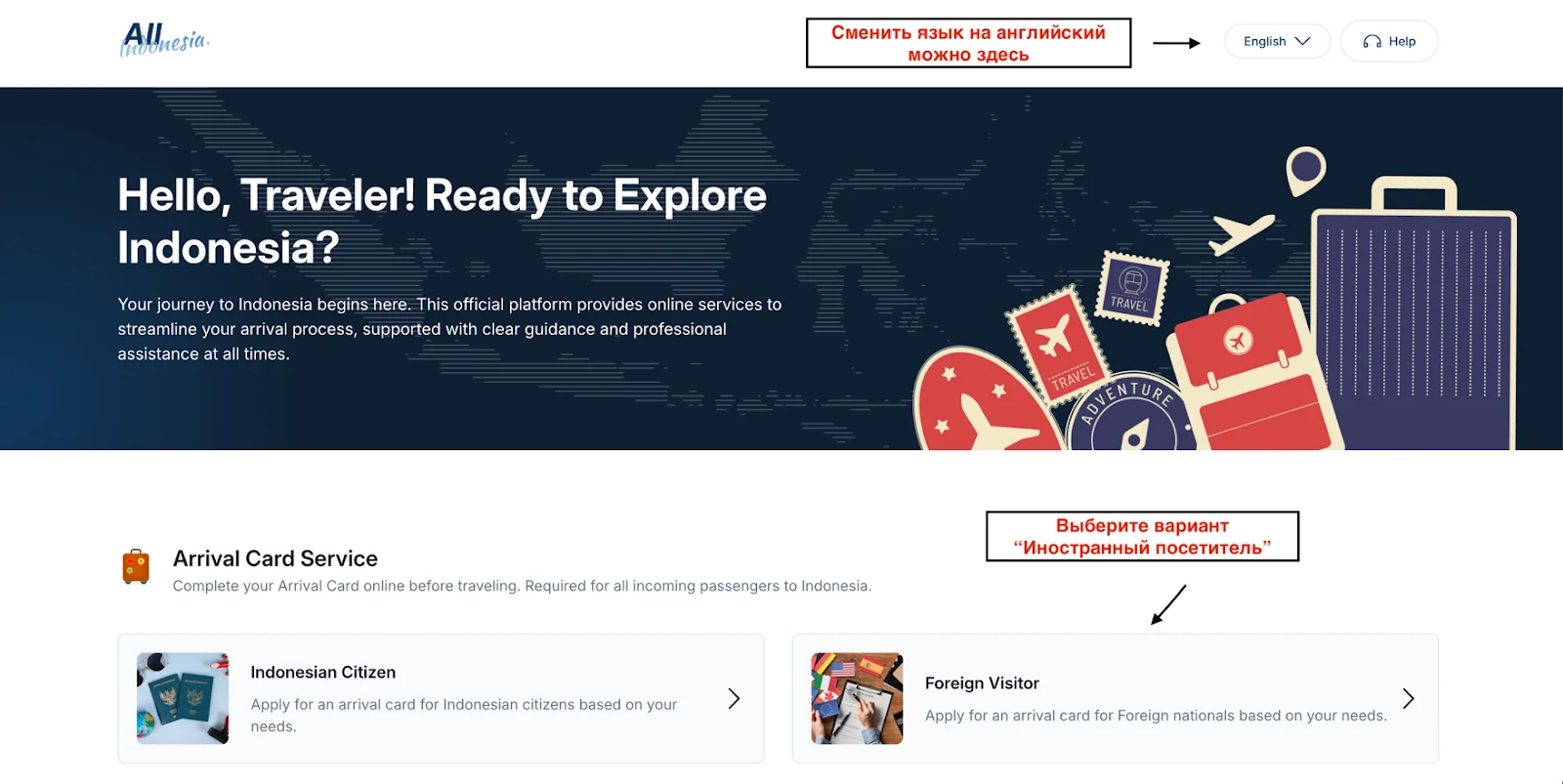Click the chevron arrow on Indonesian Citizen

coord(734,698)
